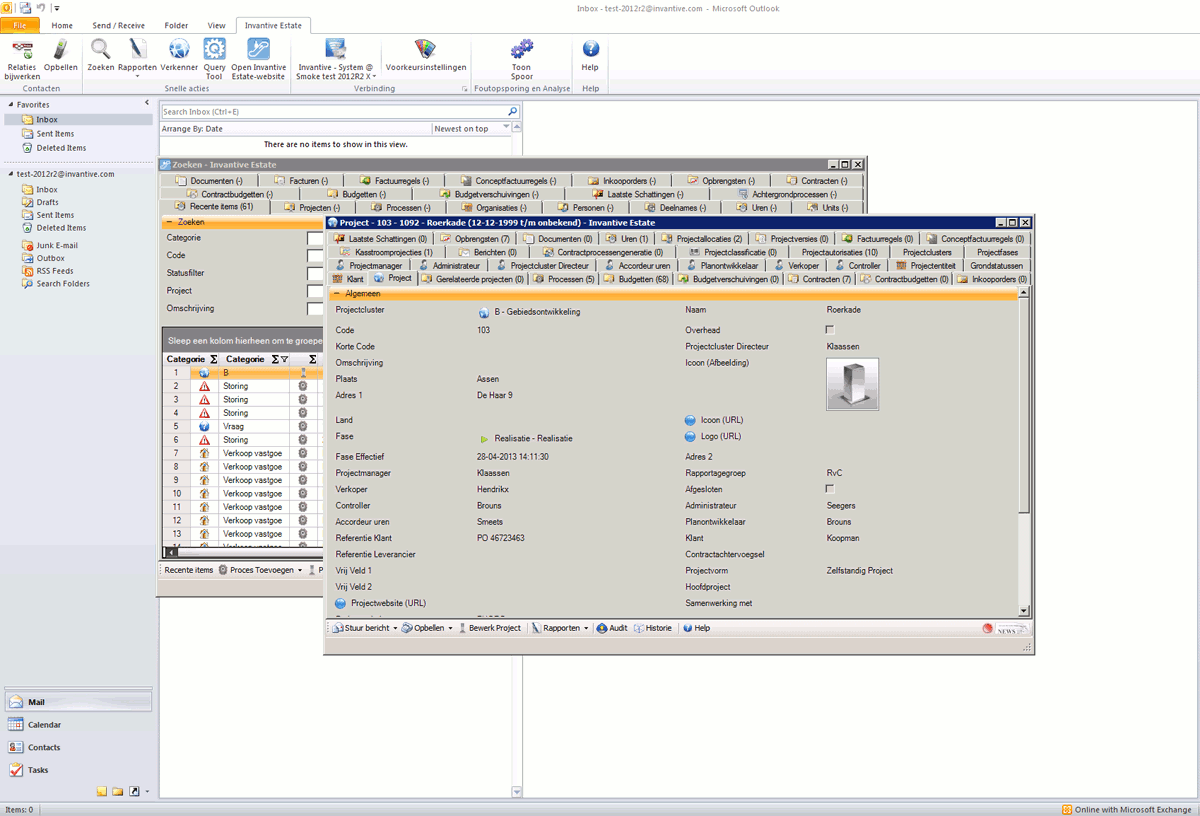Image resolution: width=1200 pixels, height=816 pixels.
Task: Click the Search Inbox field
Action: (x=332, y=112)
